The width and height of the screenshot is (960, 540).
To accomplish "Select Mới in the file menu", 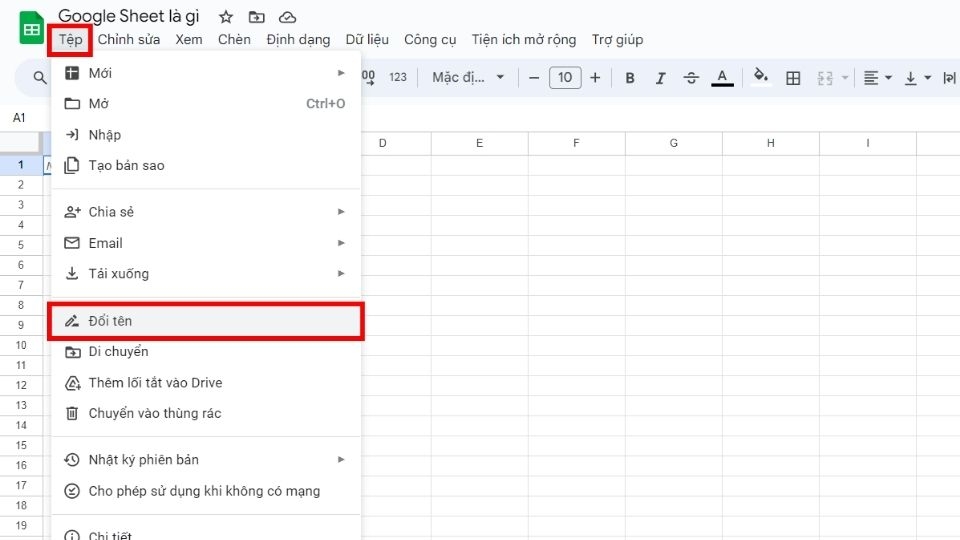I will (x=206, y=73).
